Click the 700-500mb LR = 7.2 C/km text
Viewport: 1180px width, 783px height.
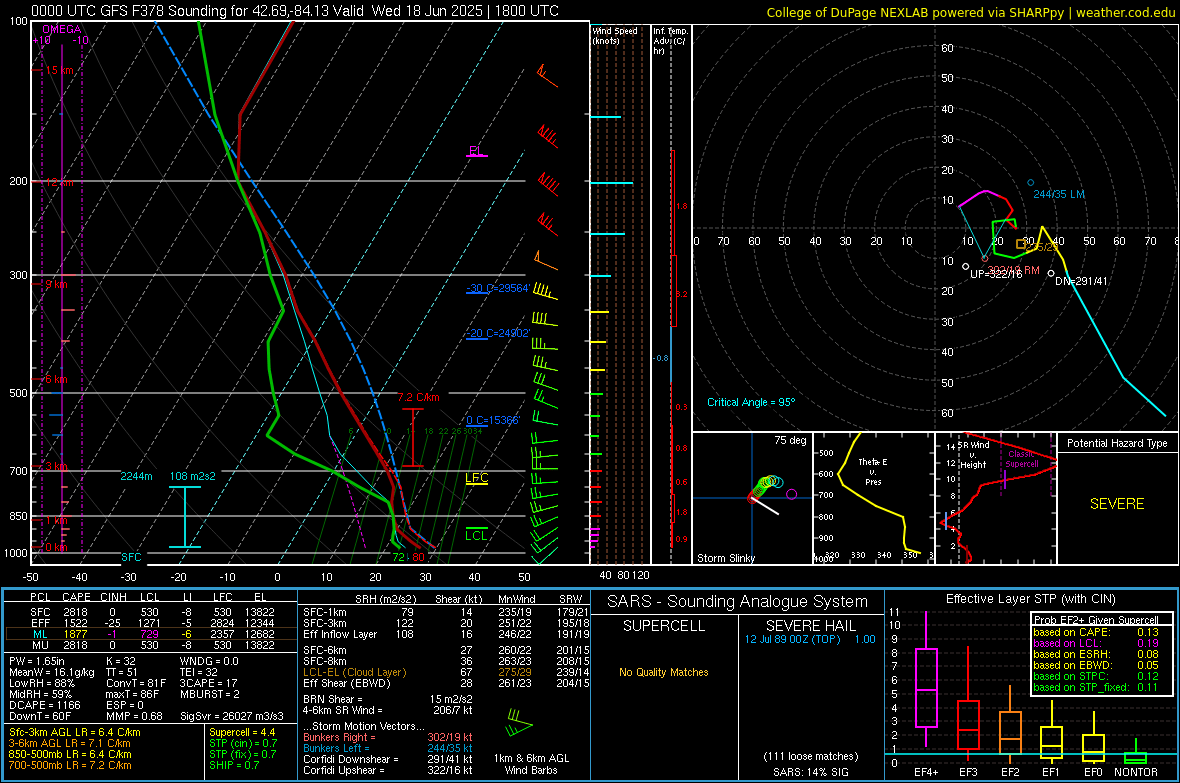70,765
